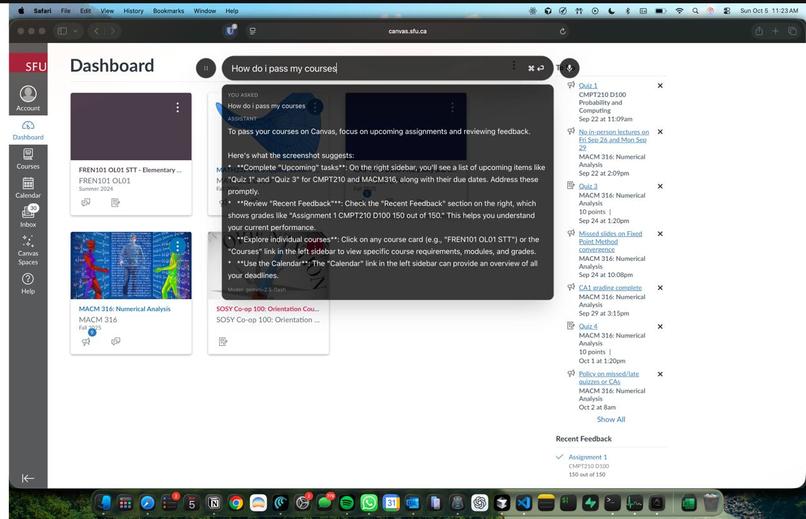Open the Window menu

(205, 11)
